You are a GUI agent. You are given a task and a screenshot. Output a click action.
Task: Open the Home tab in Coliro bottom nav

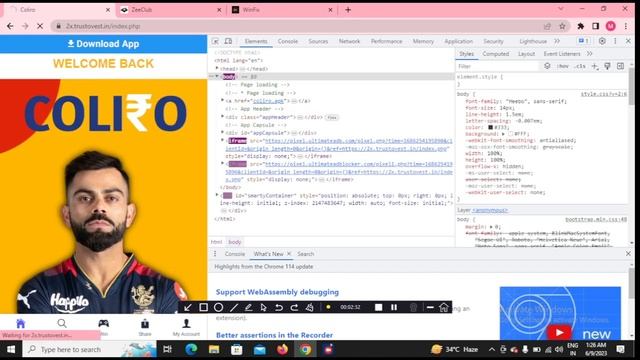[x=20, y=324]
